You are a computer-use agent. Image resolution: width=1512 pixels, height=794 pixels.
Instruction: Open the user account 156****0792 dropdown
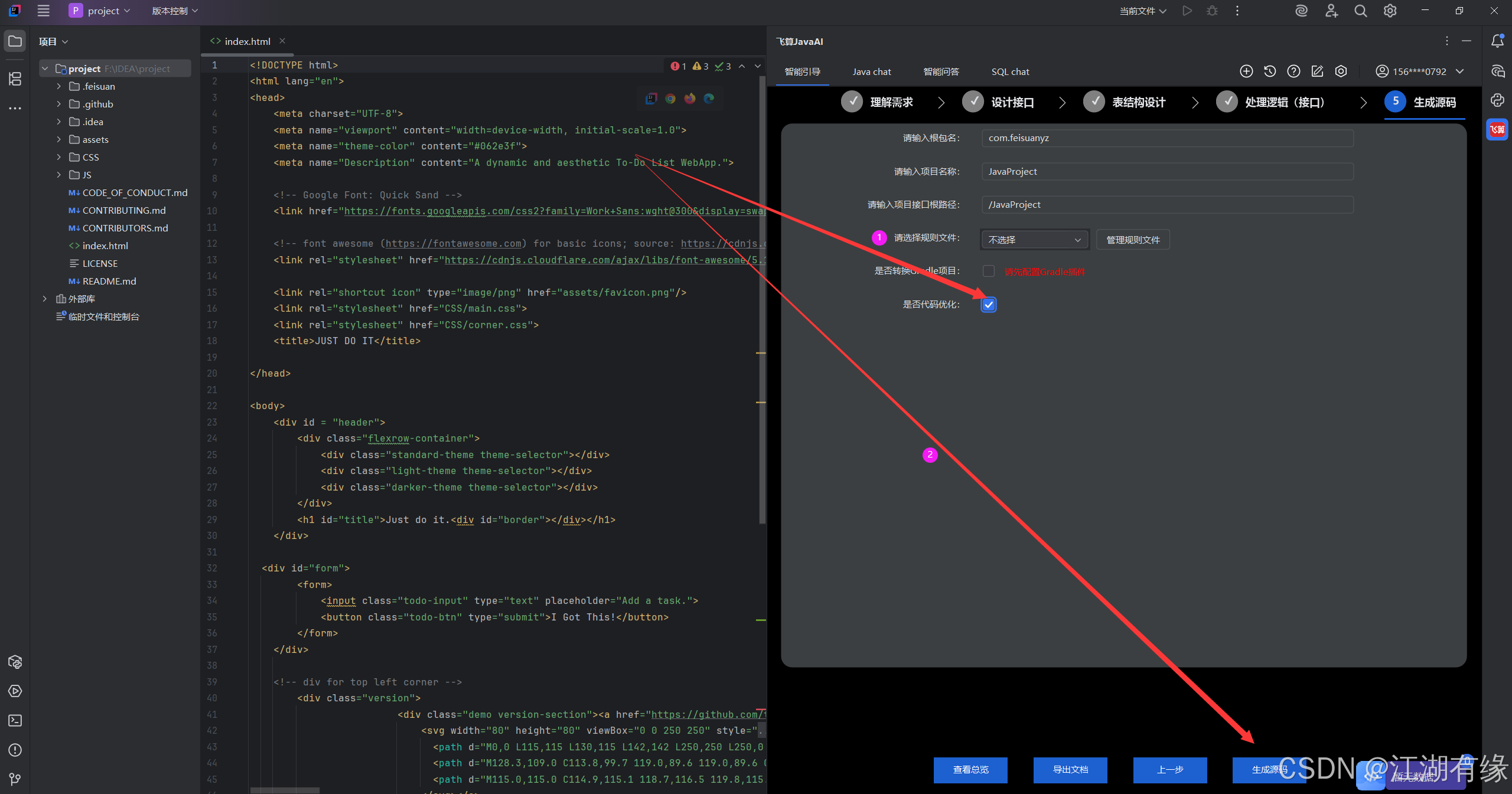(1420, 71)
